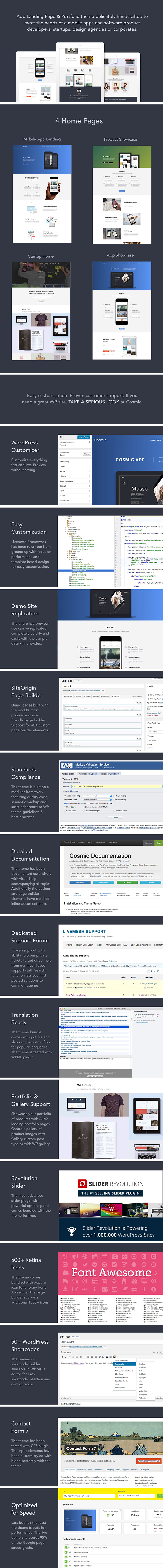163x1568 pixels.
Task: Click the Save & Publish button in Customizer
Action: (84, 437)
